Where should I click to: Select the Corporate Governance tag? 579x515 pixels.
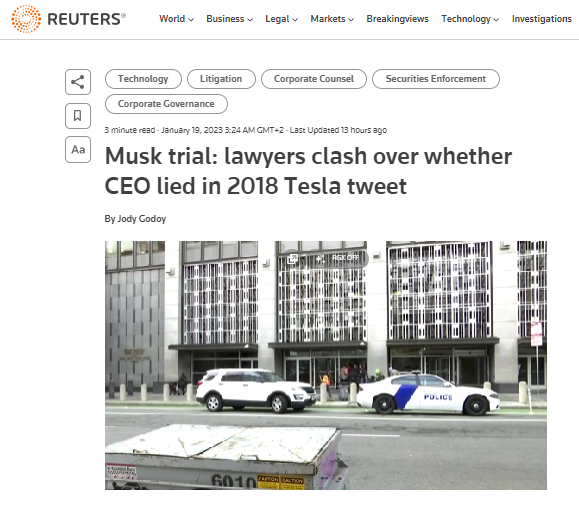[x=166, y=104]
